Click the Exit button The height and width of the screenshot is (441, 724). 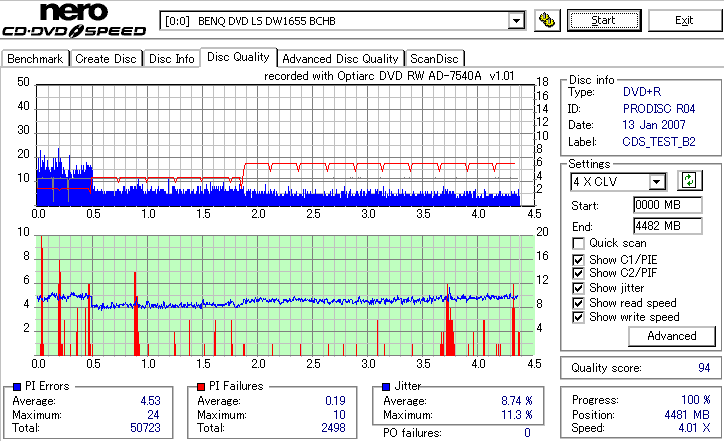[x=684, y=20]
